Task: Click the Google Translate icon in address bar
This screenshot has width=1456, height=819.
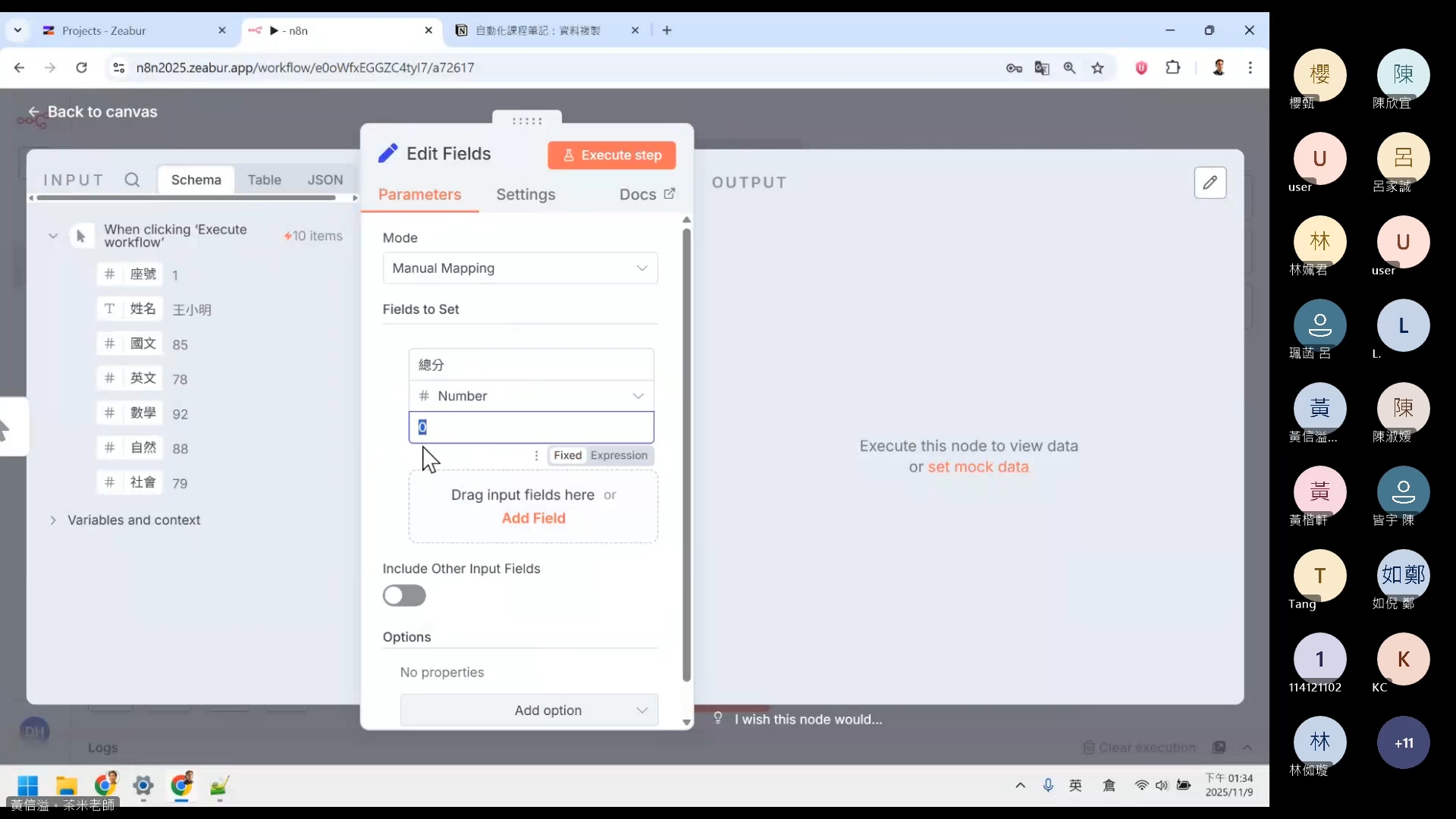Action: [1042, 68]
